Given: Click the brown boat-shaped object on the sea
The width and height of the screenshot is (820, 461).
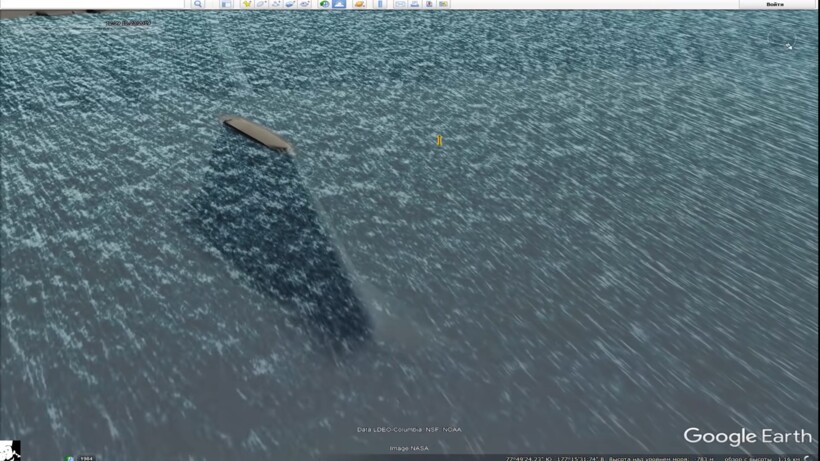Looking at the screenshot, I should pyautogui.click(x=257, y=133).
